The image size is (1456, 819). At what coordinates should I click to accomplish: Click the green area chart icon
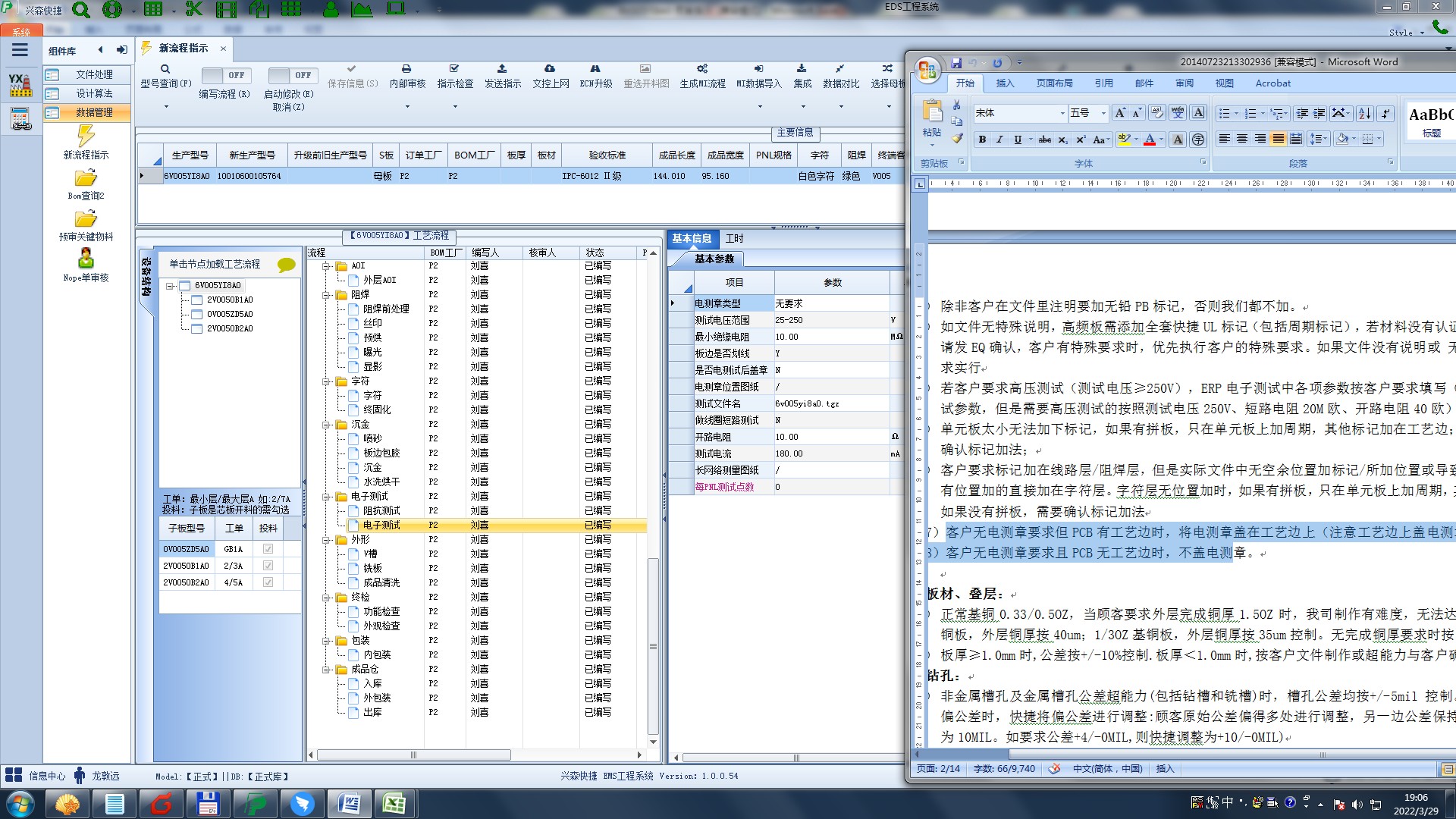(362, 9)
